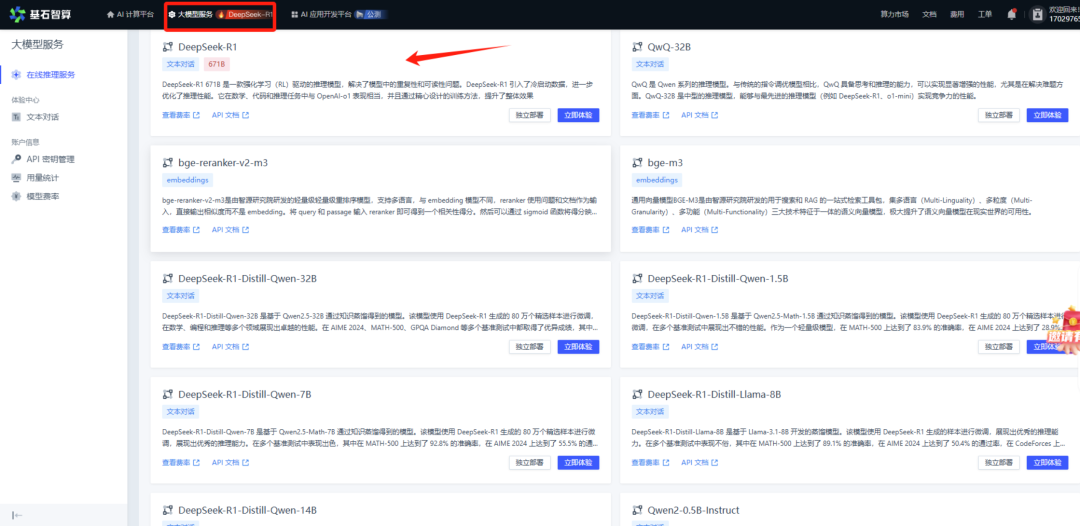This screenshot has height=526, width=1080.
Task: Click the icon beside DeepSeek-R1-Distill-Qwen-7B
Action: pyautogui.click(x=167, y=394)
